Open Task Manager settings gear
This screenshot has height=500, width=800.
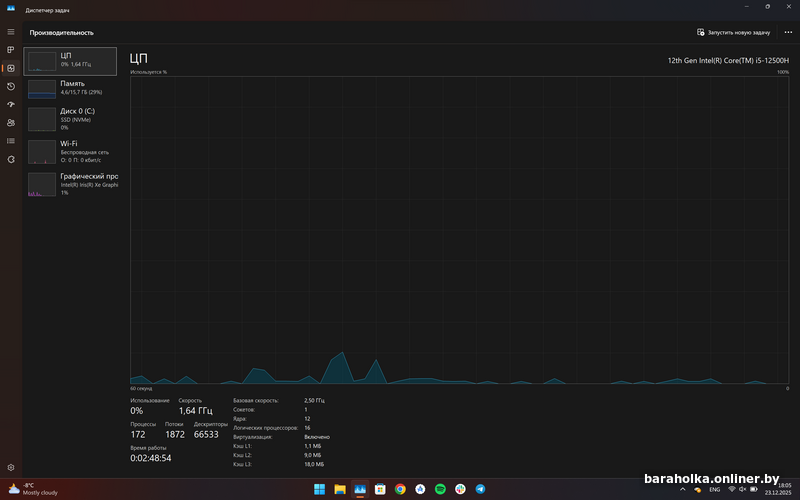(11, 467)
